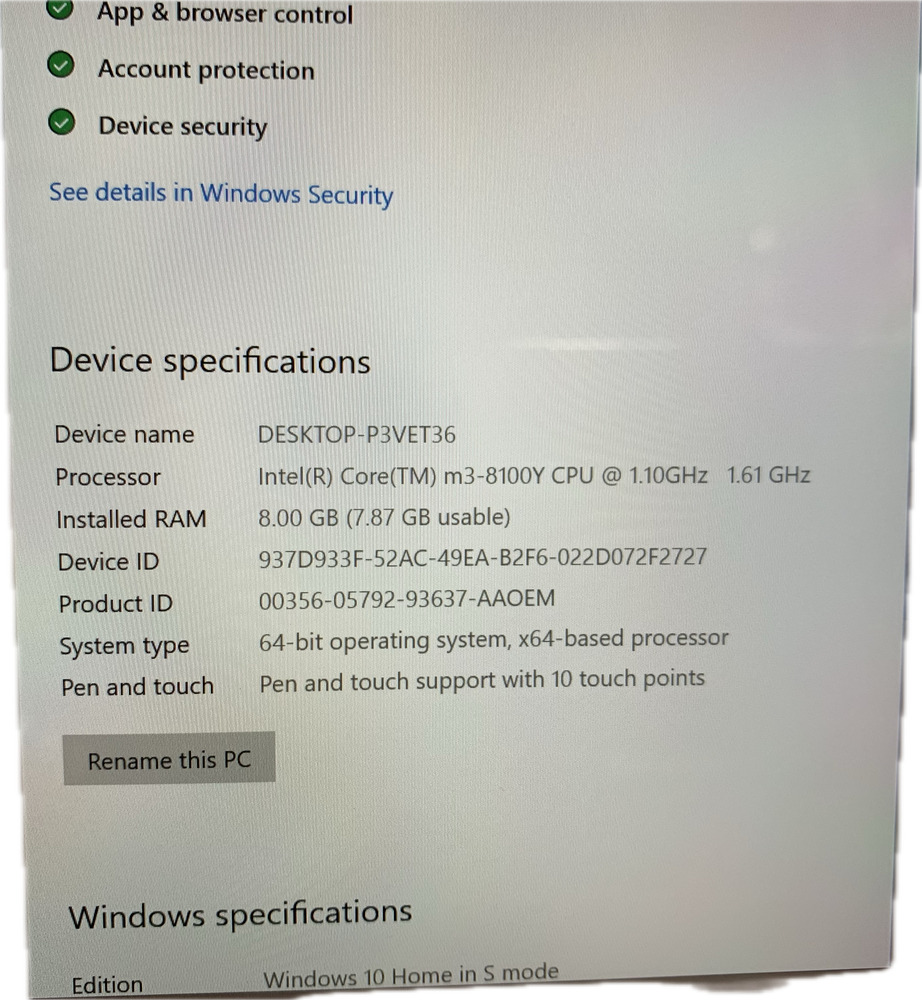Click the Rename this PC button

[x=169, y=758]
